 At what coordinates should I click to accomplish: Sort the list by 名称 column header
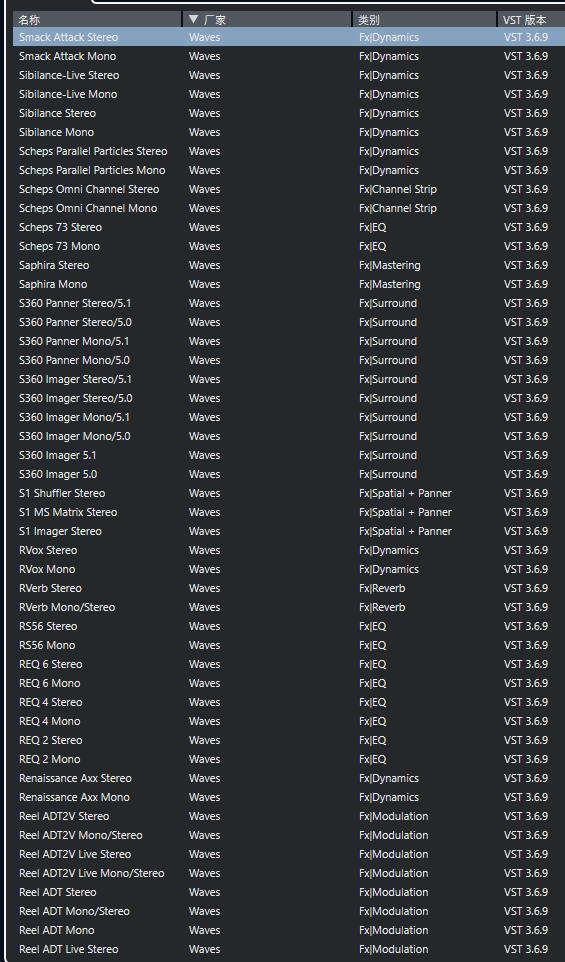pos(98,20)
